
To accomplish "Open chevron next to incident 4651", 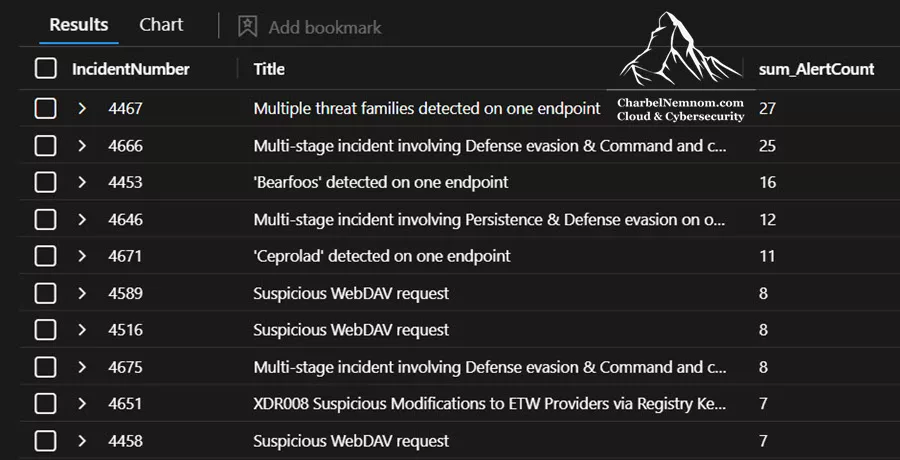I will pos(82,404).
